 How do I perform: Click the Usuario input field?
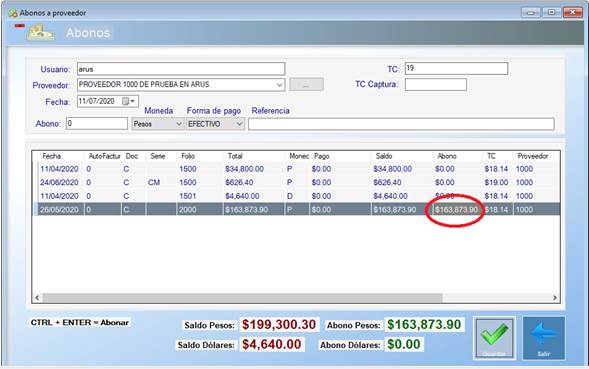[x=181, y=69]
